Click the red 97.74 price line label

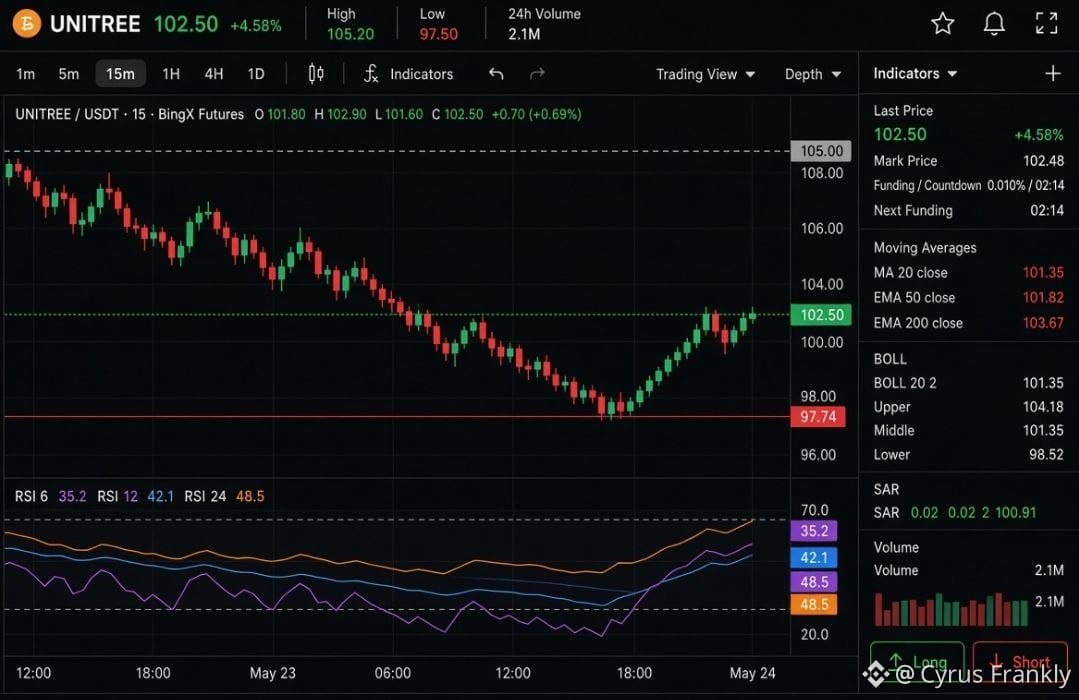[818, 416]
